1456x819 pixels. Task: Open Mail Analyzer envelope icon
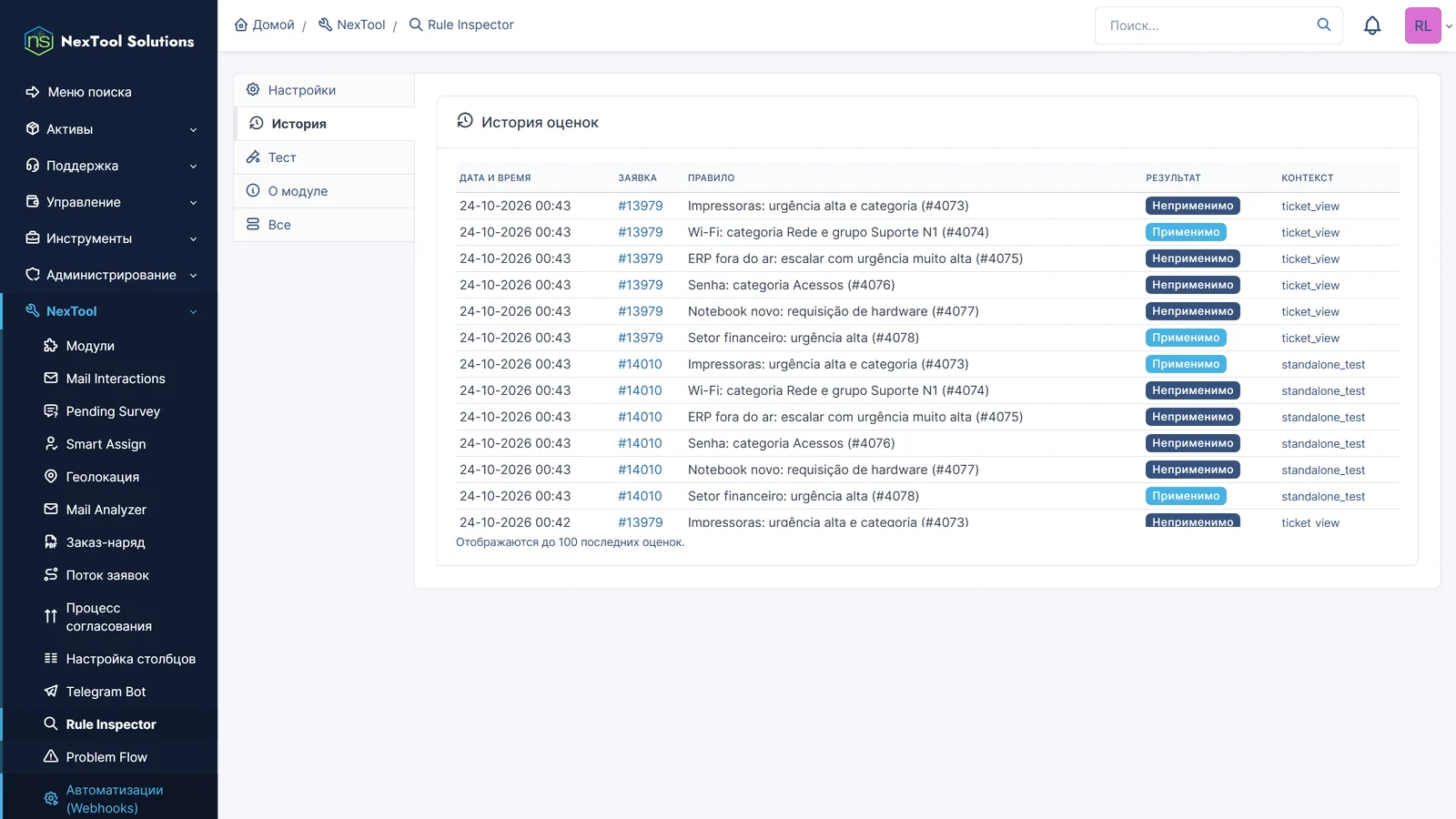pyautogui.click(x=51, y=510)
